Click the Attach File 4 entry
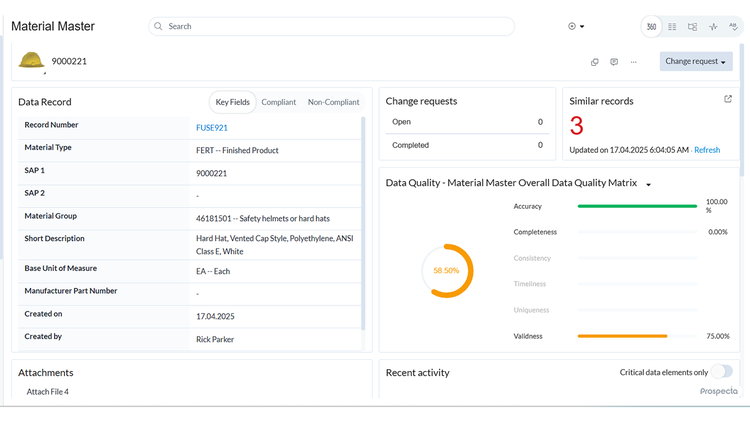This screenshot has width=750, height=422. (47, 392)
